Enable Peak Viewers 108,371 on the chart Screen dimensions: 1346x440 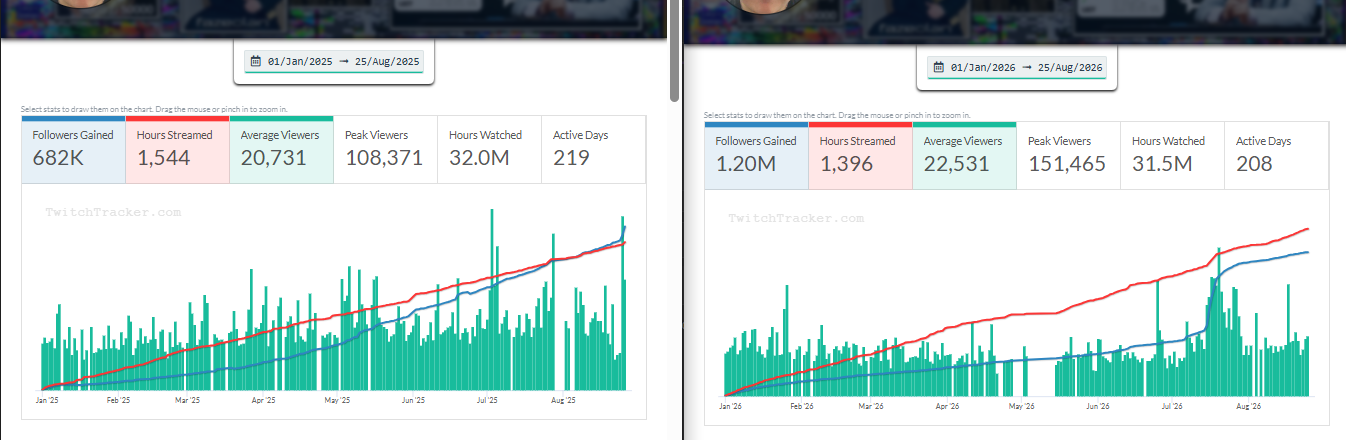[386, 150]
